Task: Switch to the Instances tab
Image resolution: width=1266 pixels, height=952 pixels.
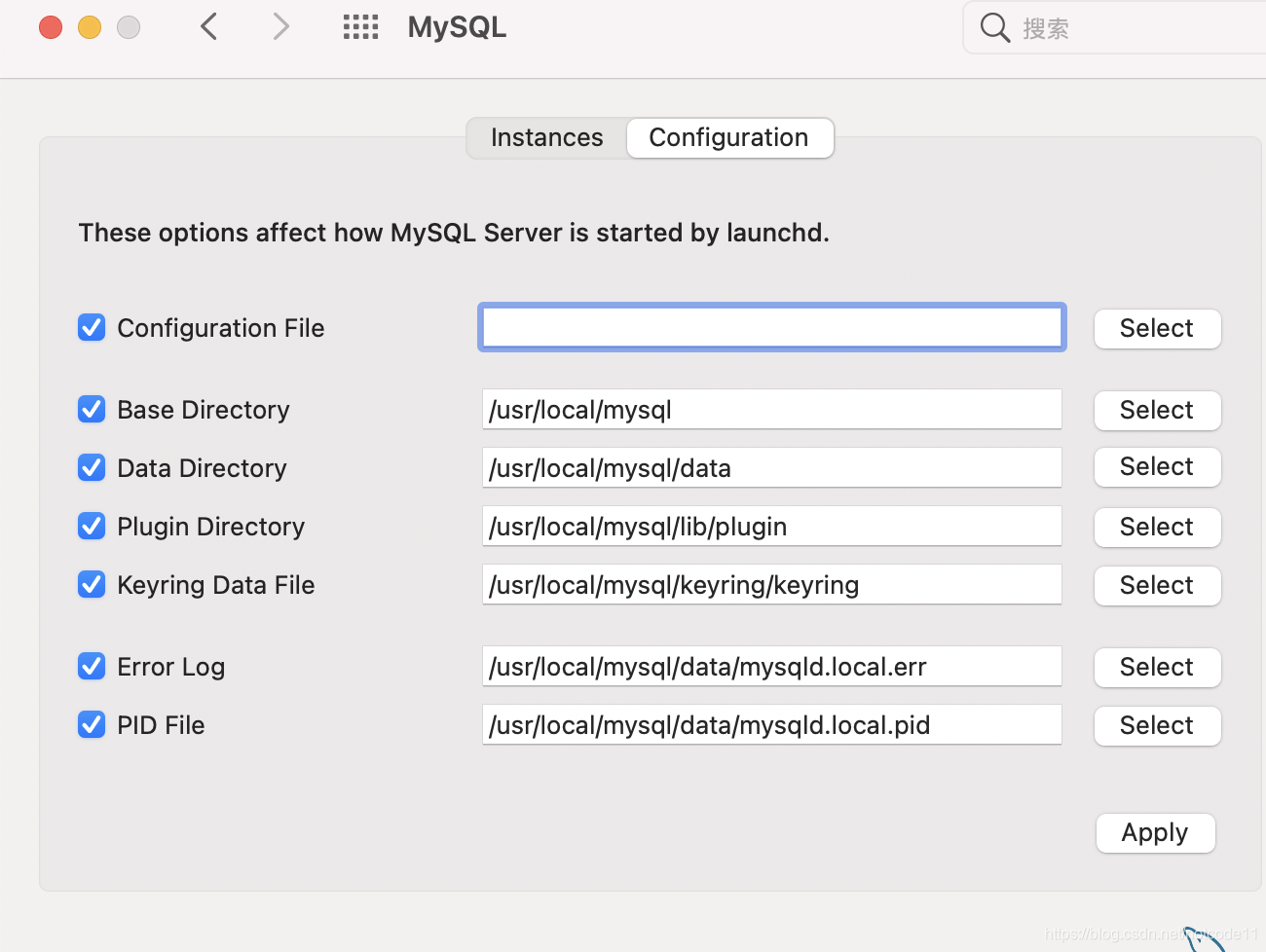Action: [x=546, y=138]
